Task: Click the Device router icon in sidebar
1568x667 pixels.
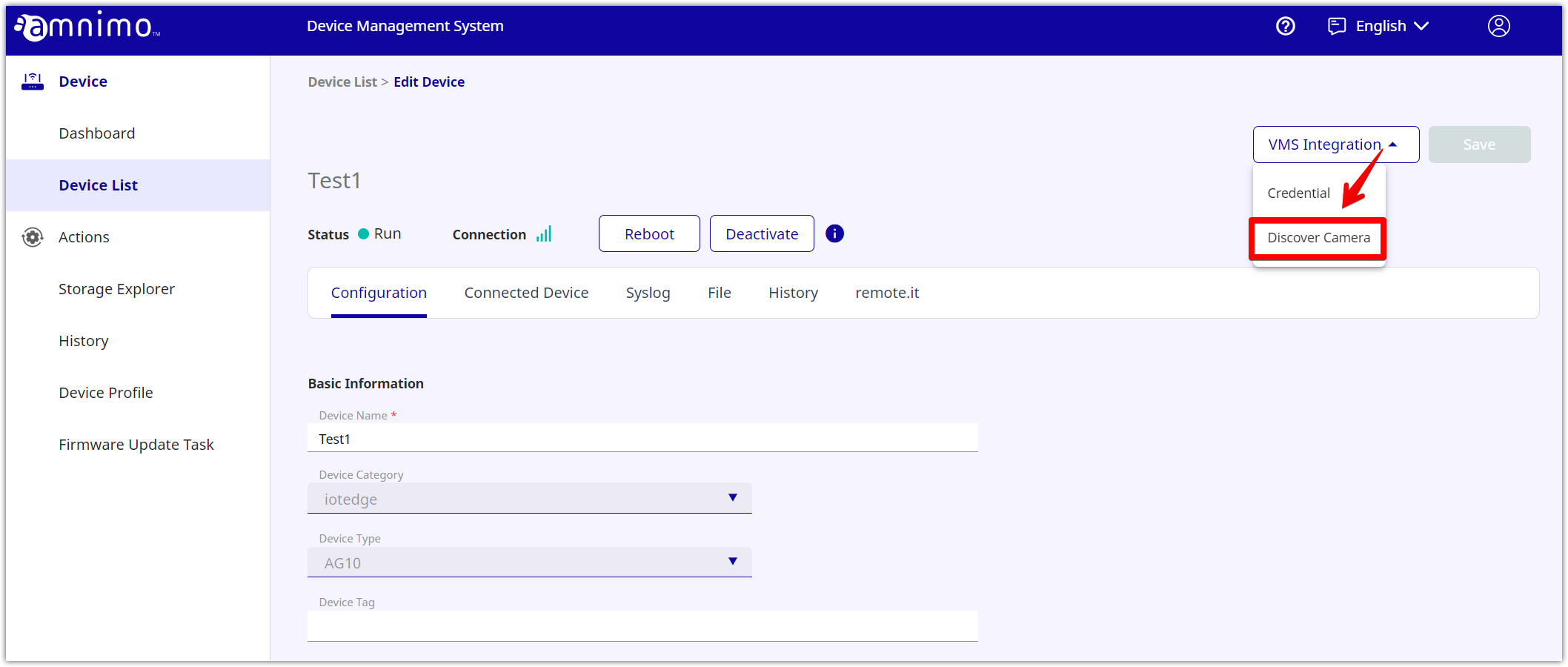Action: point(33,82)
